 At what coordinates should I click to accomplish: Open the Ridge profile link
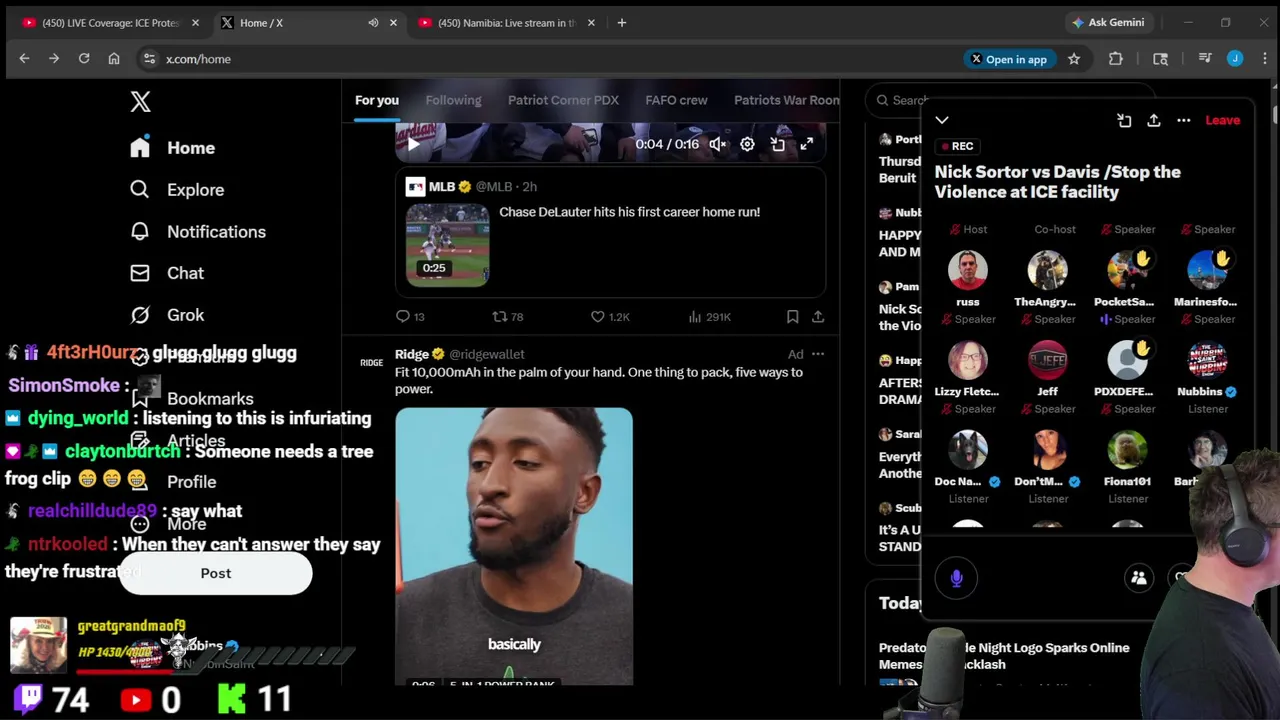click(412, 354)
